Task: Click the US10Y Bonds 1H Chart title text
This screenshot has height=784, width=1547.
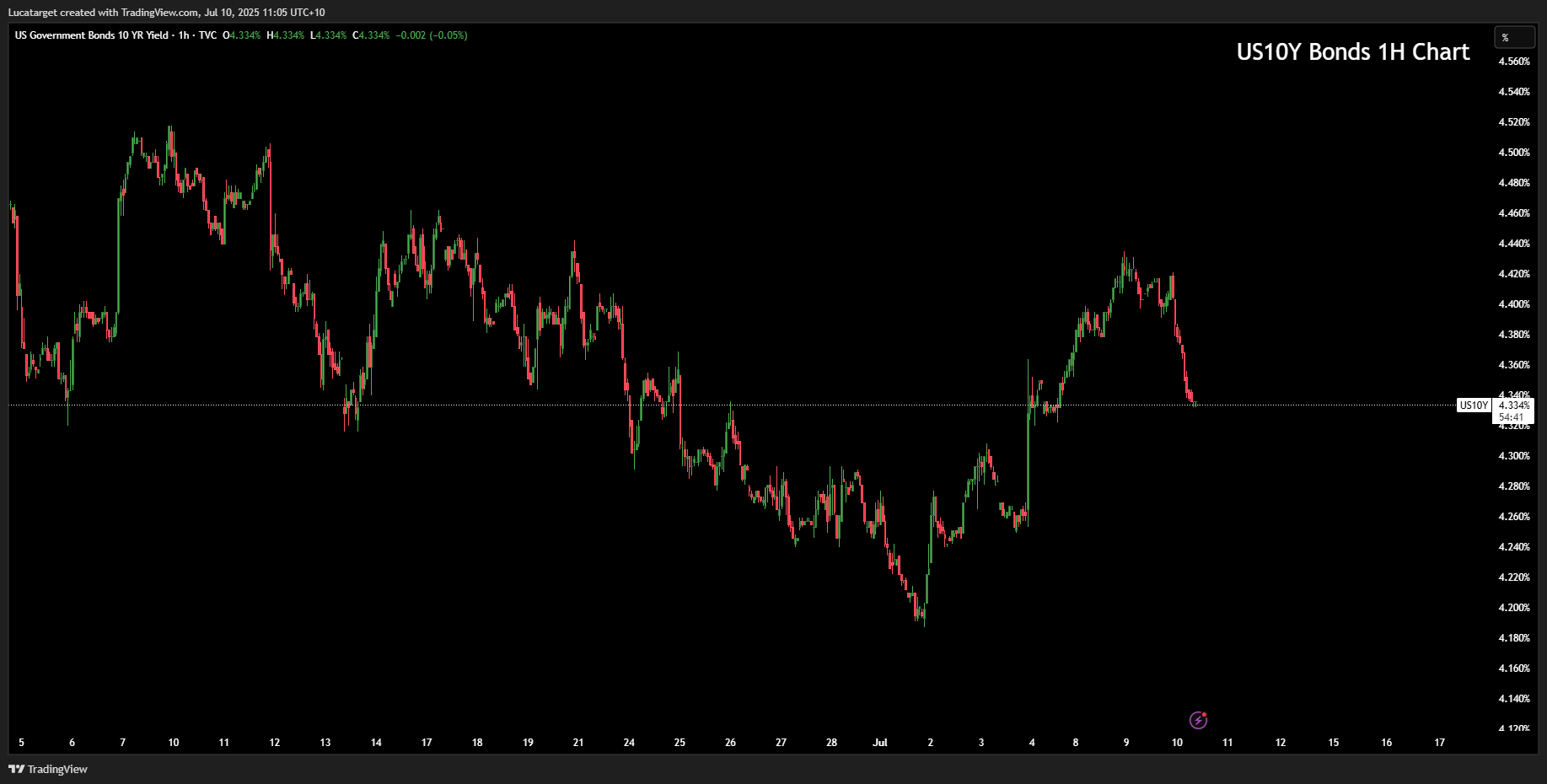Action: (1352, 52)
